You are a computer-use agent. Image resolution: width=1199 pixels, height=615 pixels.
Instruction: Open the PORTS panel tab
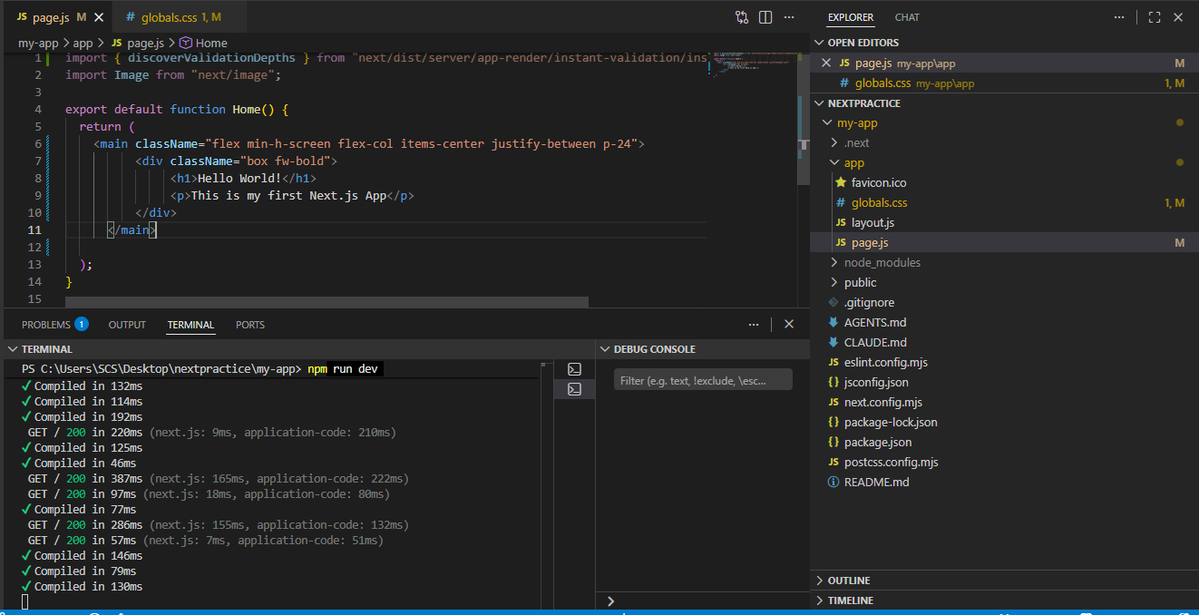pyautogui.click(x=250, y=324)
